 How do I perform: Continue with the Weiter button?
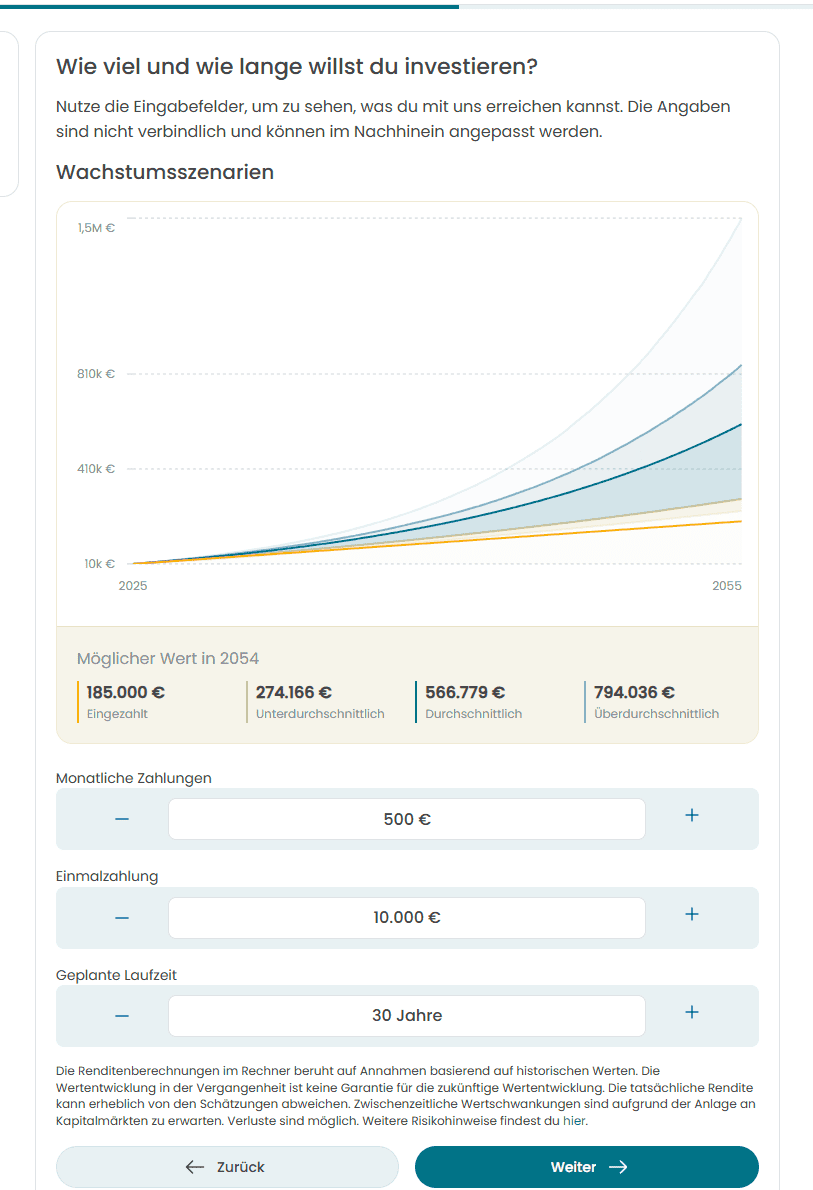(x=587, y=1167)
